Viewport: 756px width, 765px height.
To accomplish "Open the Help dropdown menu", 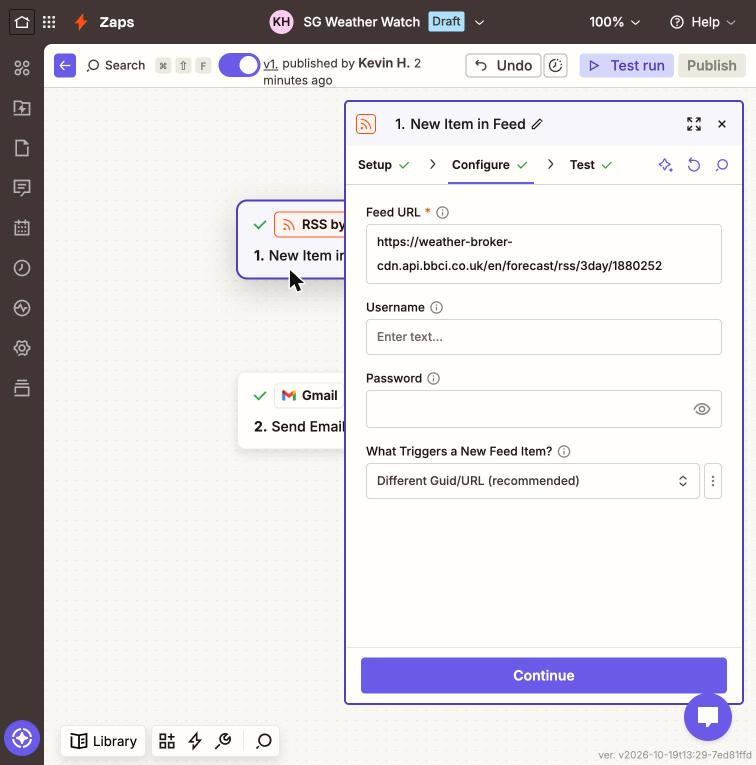I will tap(702, 22).
